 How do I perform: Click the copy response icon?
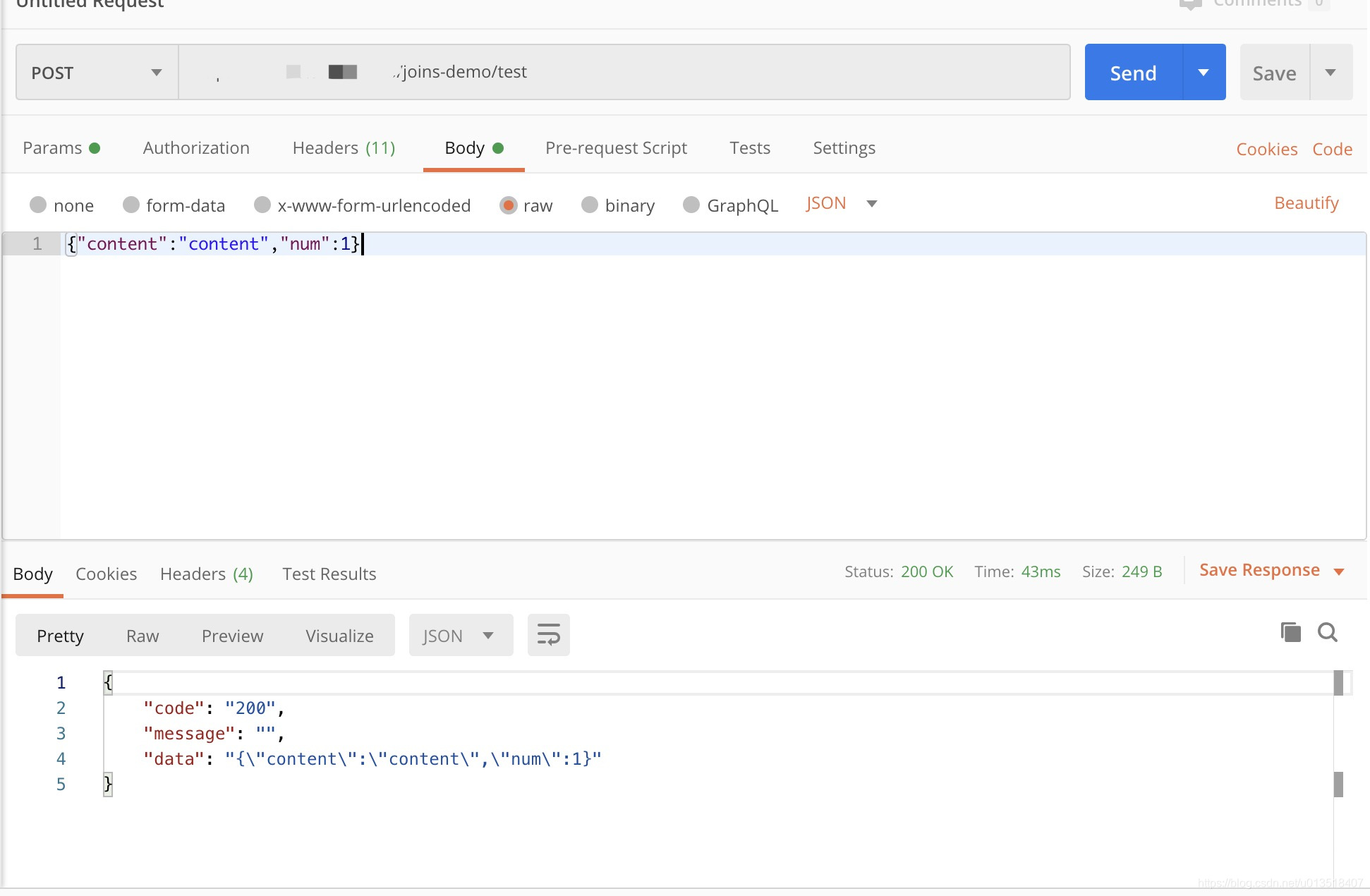coord(1290,632)
